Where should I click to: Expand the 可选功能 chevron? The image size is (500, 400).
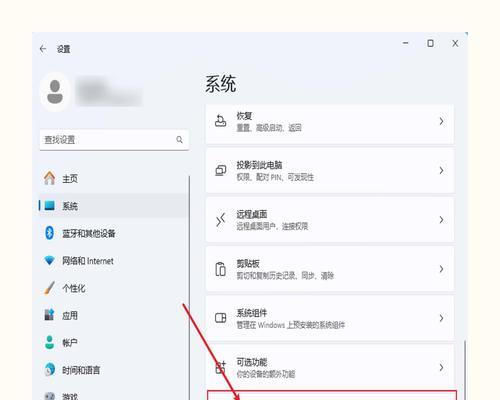click(441, 367)
